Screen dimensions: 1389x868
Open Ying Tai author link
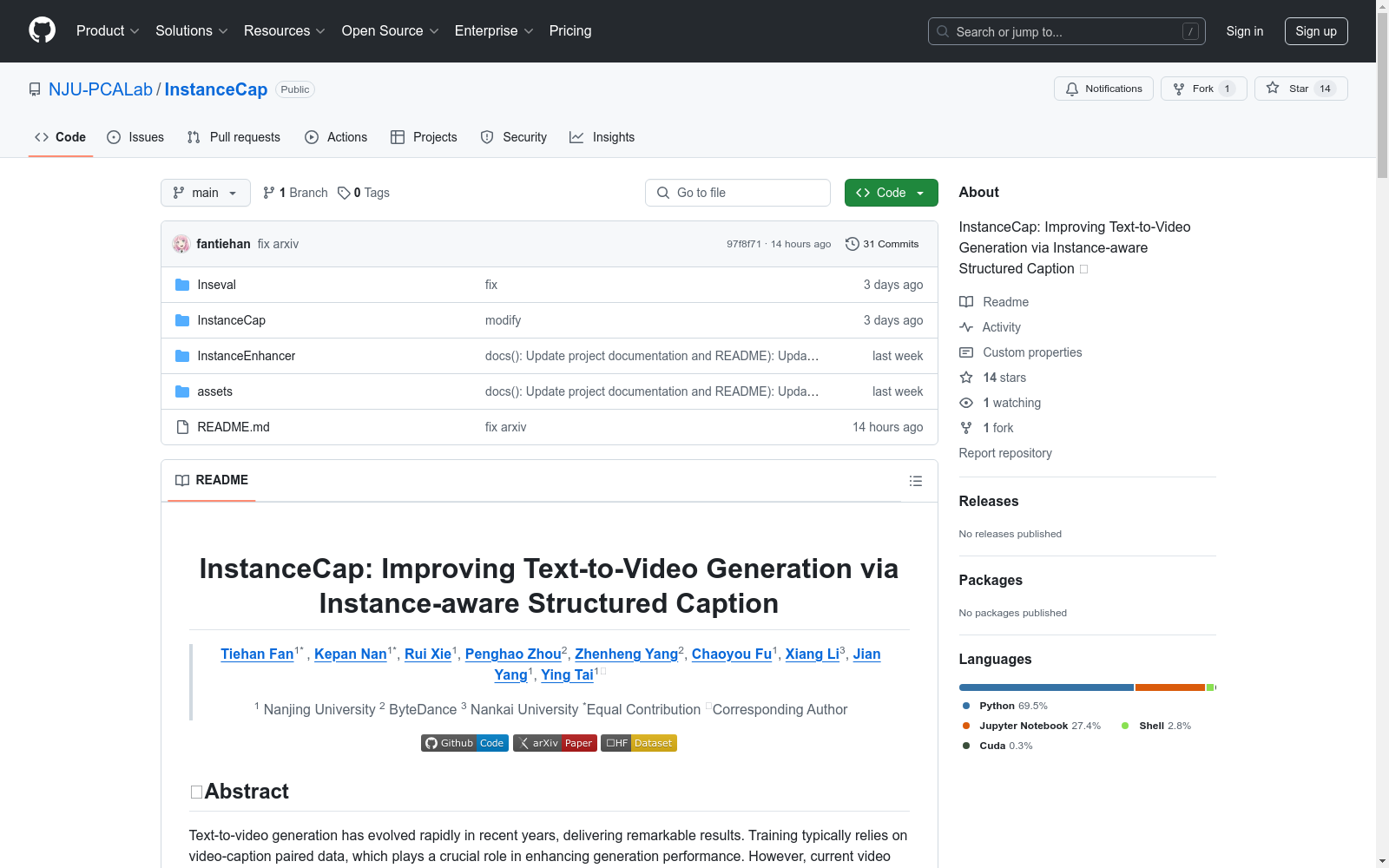pos(568,675)
